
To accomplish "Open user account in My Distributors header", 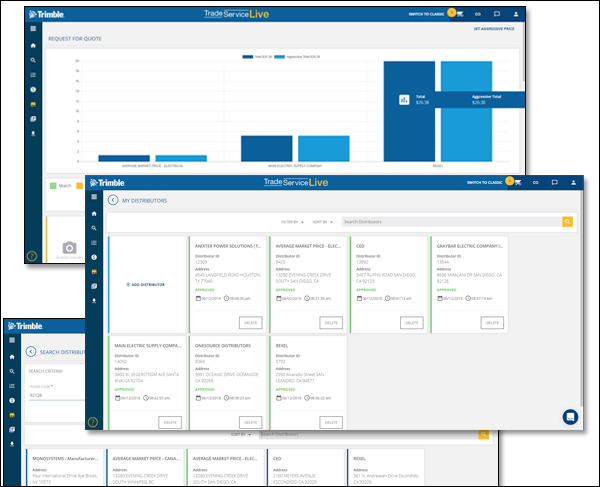I will [573, 182].
